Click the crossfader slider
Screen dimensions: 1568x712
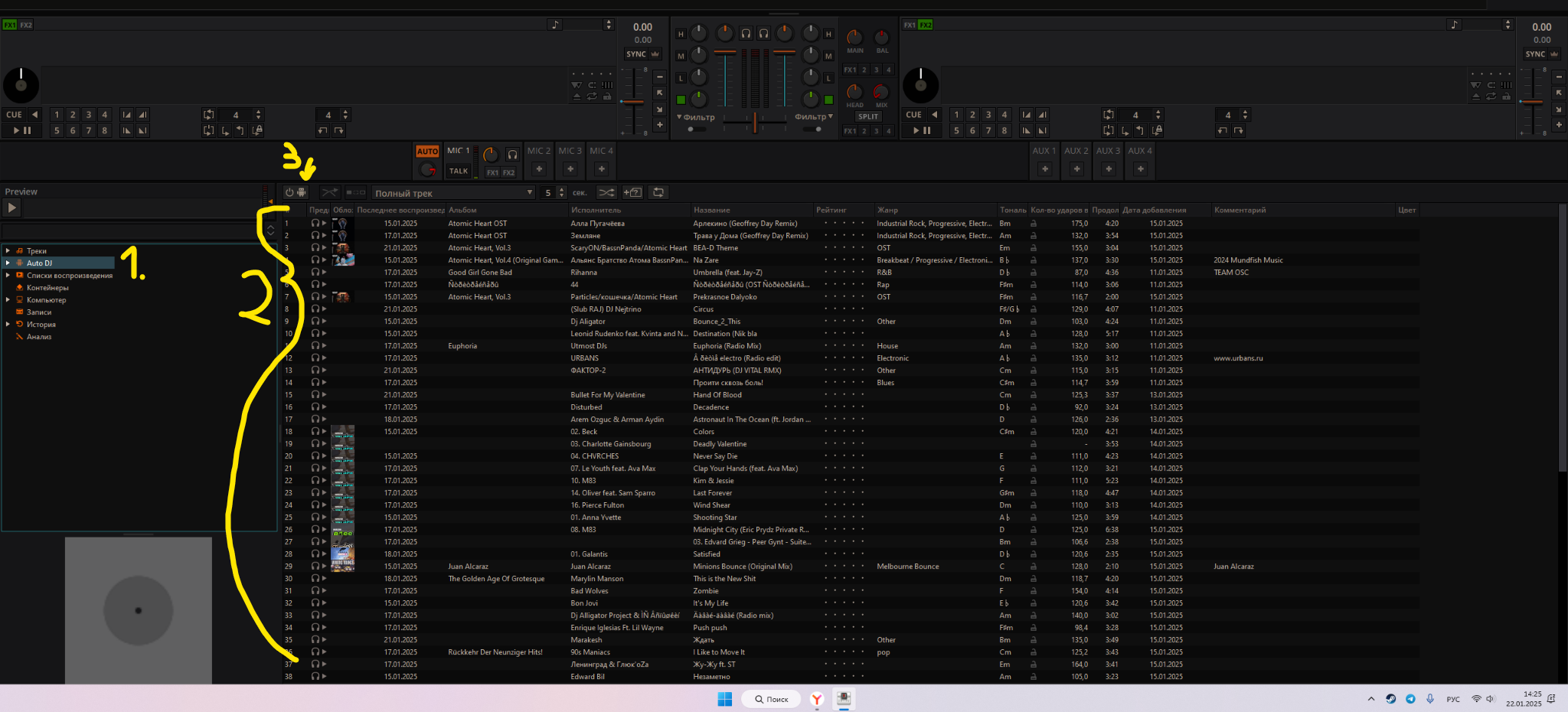pos(755,122)
